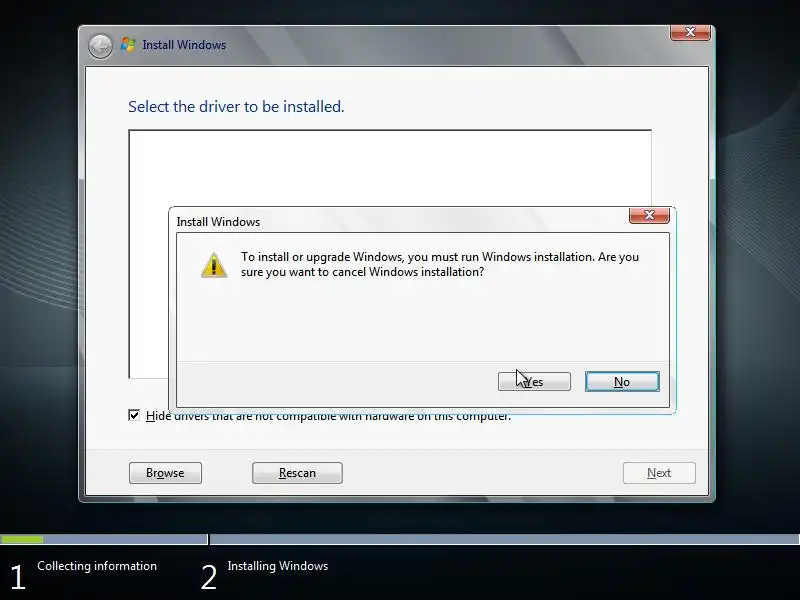Choose No to continue installation
This screenshot has height=600, width=800.
click(x=622, y=382)
